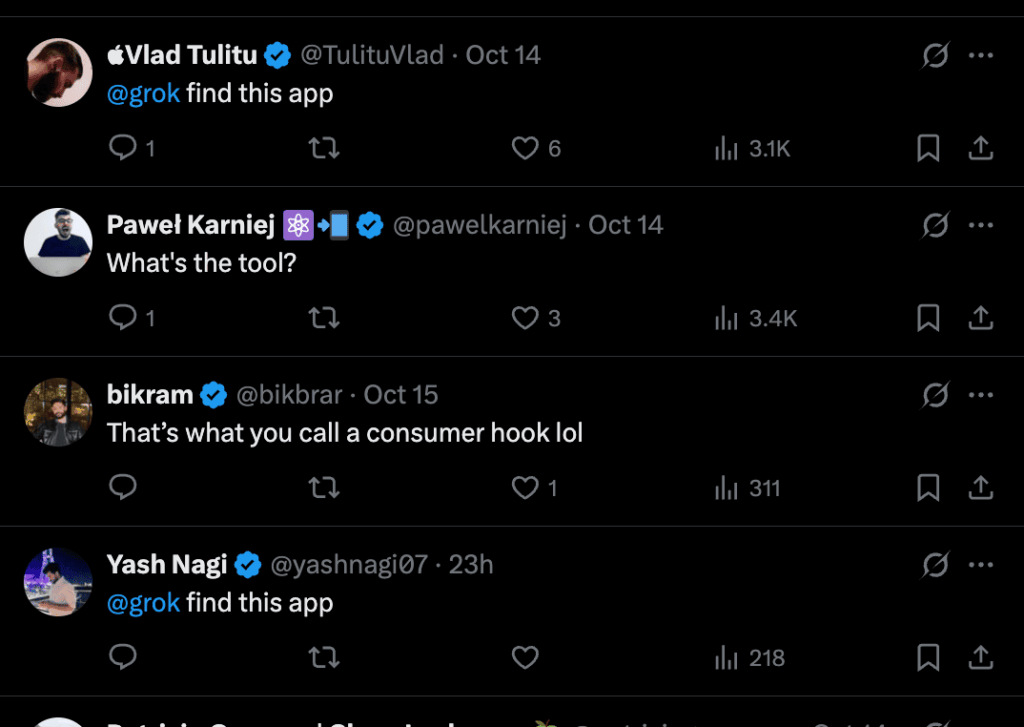The image size is (1024, 727).
Task: Open more options on Yash Nagi's tweet
Action: tap(981, 566)
